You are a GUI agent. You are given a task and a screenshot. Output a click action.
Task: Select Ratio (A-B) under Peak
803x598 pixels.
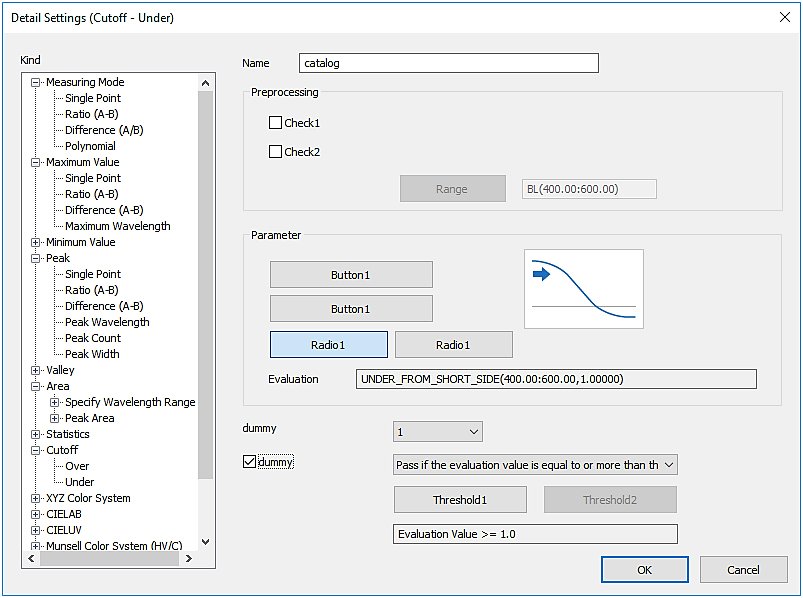point(92,290)
